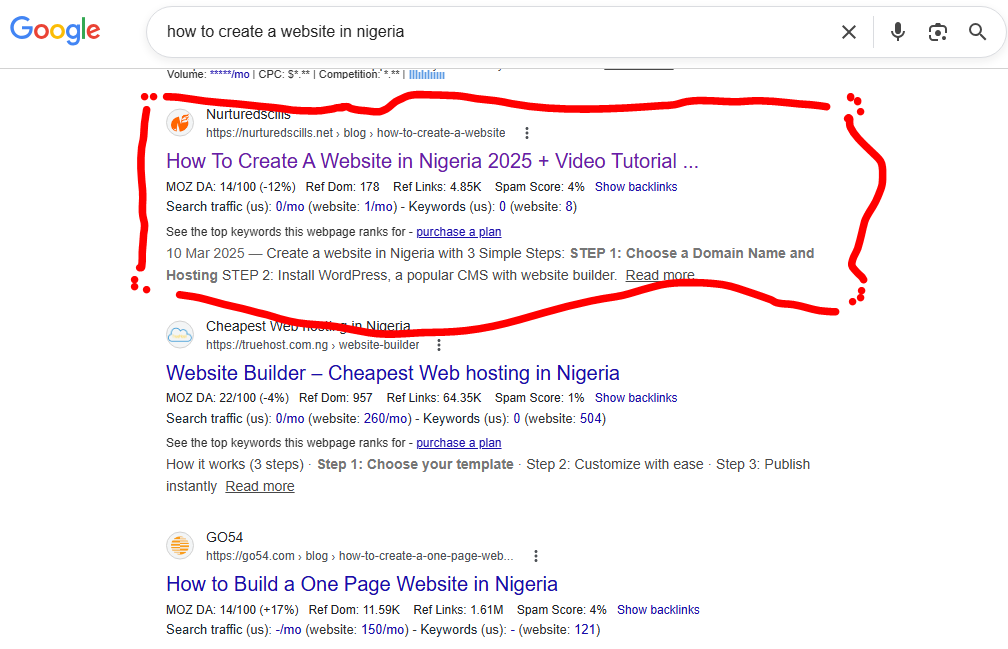The width and height of the screenshot is (1008, 649).
Task: Open 'How to Build a One Page Website' result
Action: pyautogui.click(x=361, y=584)
